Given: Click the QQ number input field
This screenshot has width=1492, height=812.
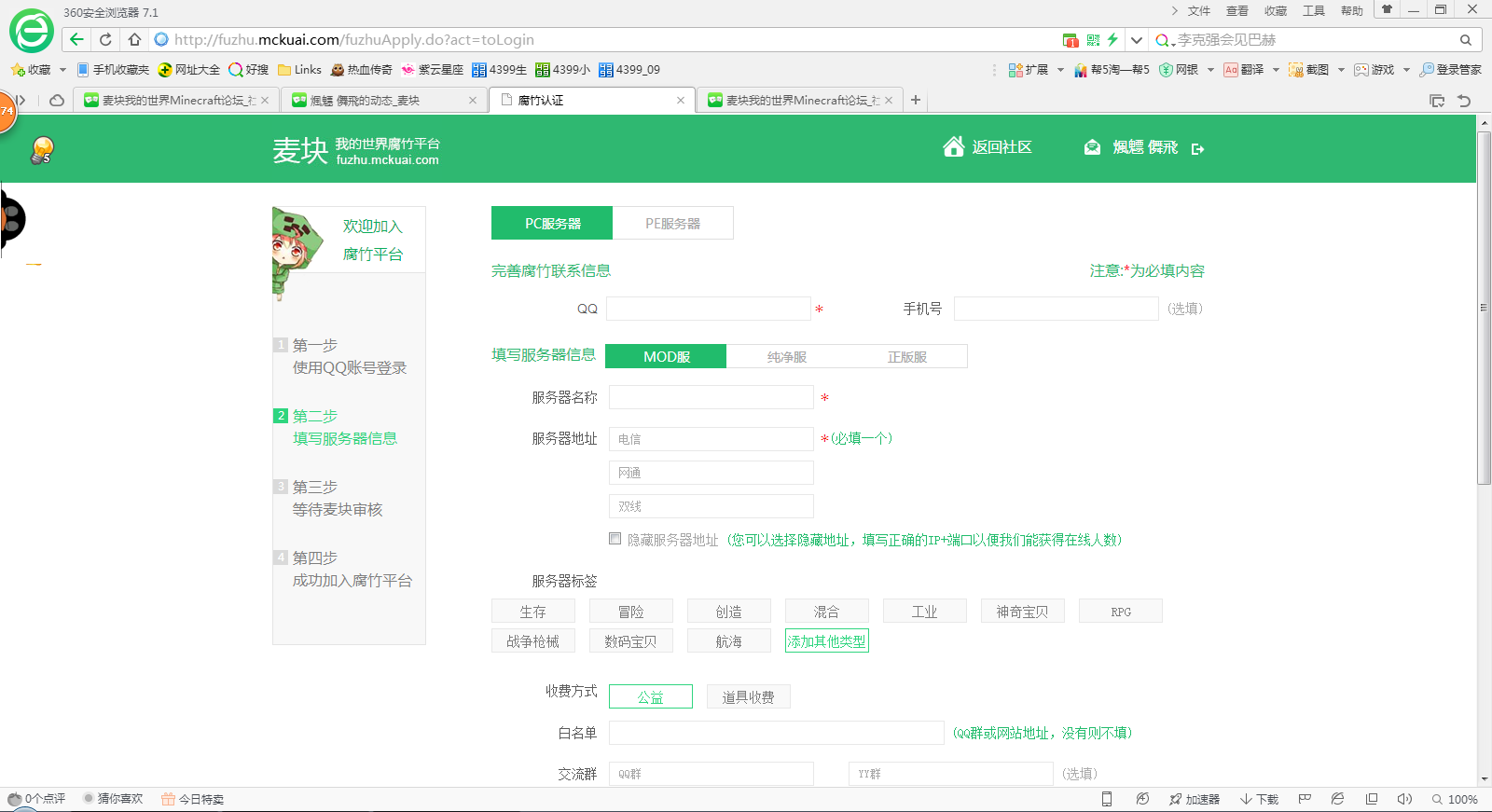Looking at the screenshot, I should [x=709, y=309].
